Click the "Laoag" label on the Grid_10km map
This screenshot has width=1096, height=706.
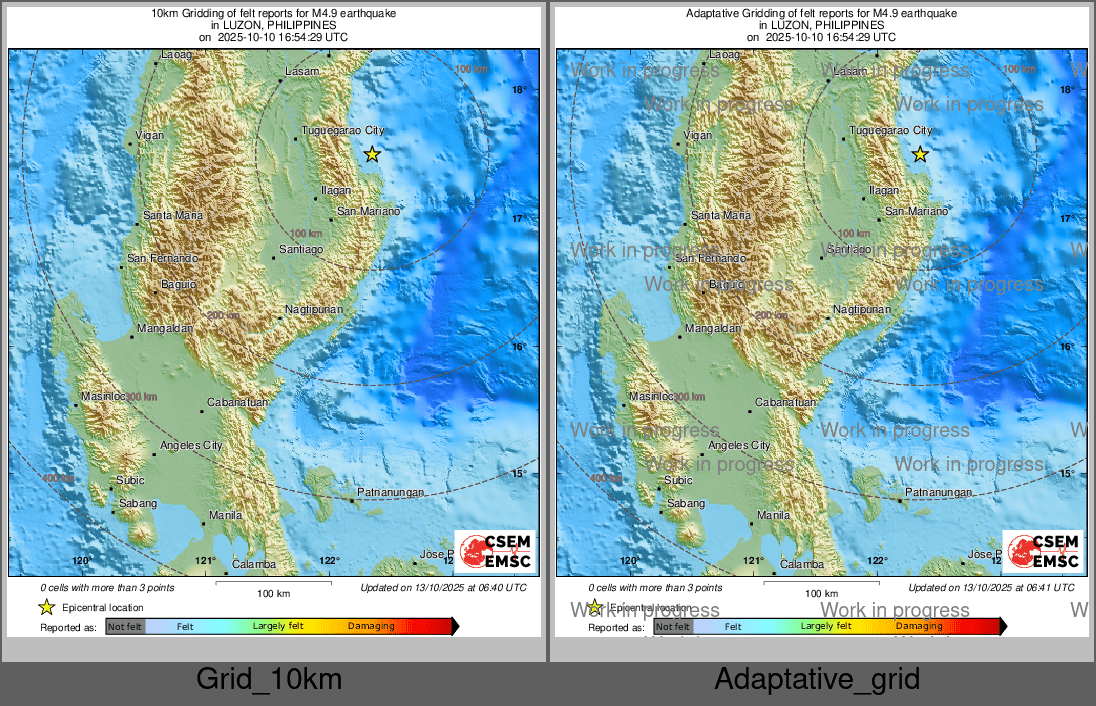tap(176, 55)
